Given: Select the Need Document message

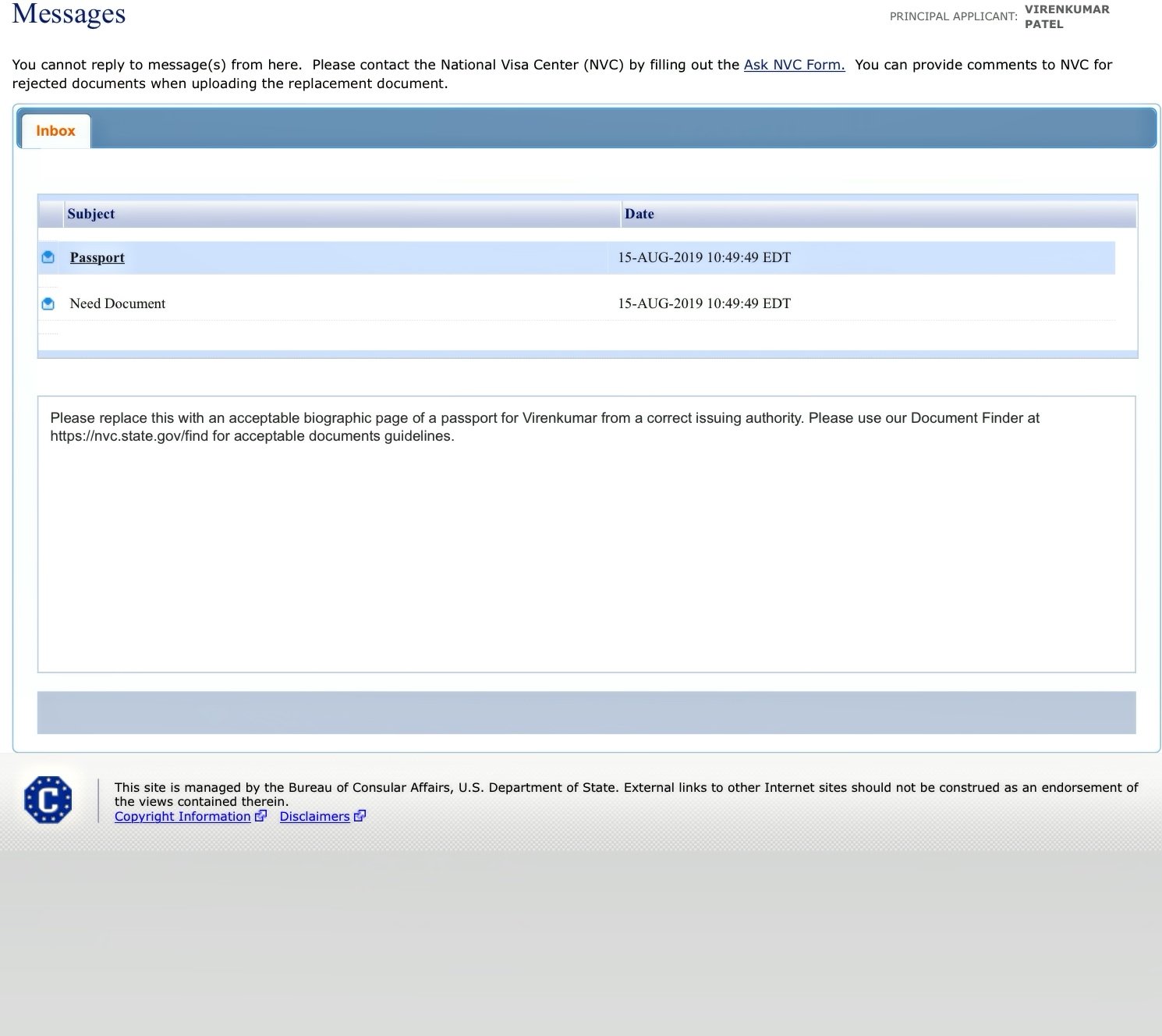Looking at the screenshot, I should pyautogui.click(x=117, y=303).
